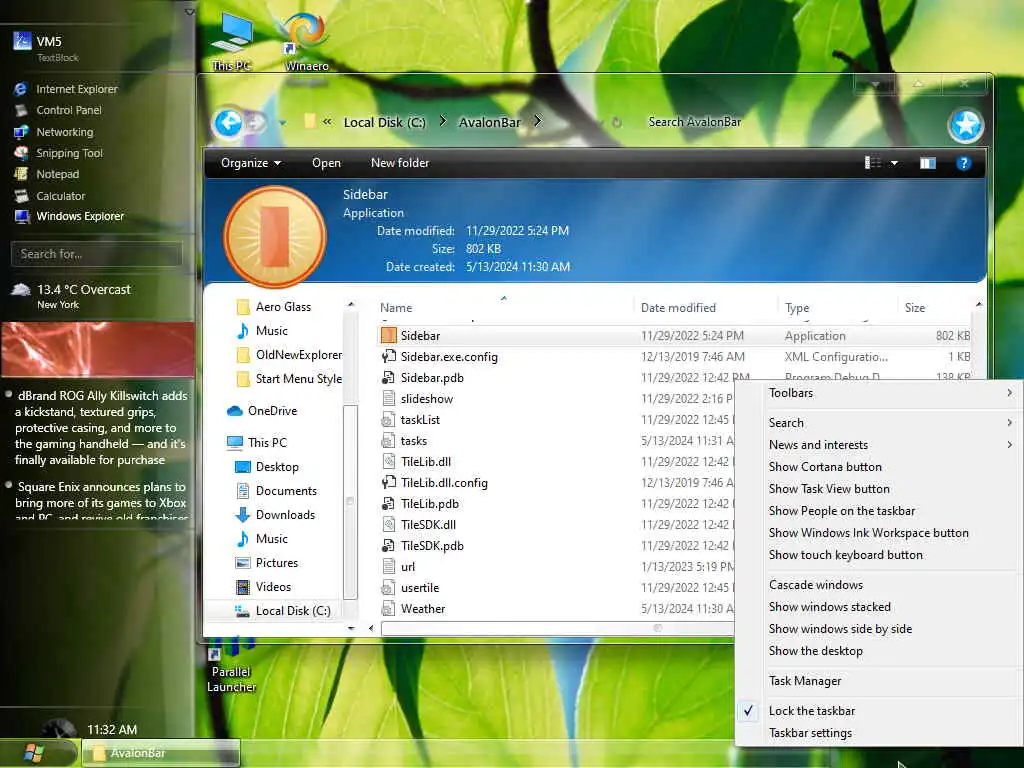Click horizontal scrollbar in file list
This screenshot has width=1024, height=768.
point(557,628)
